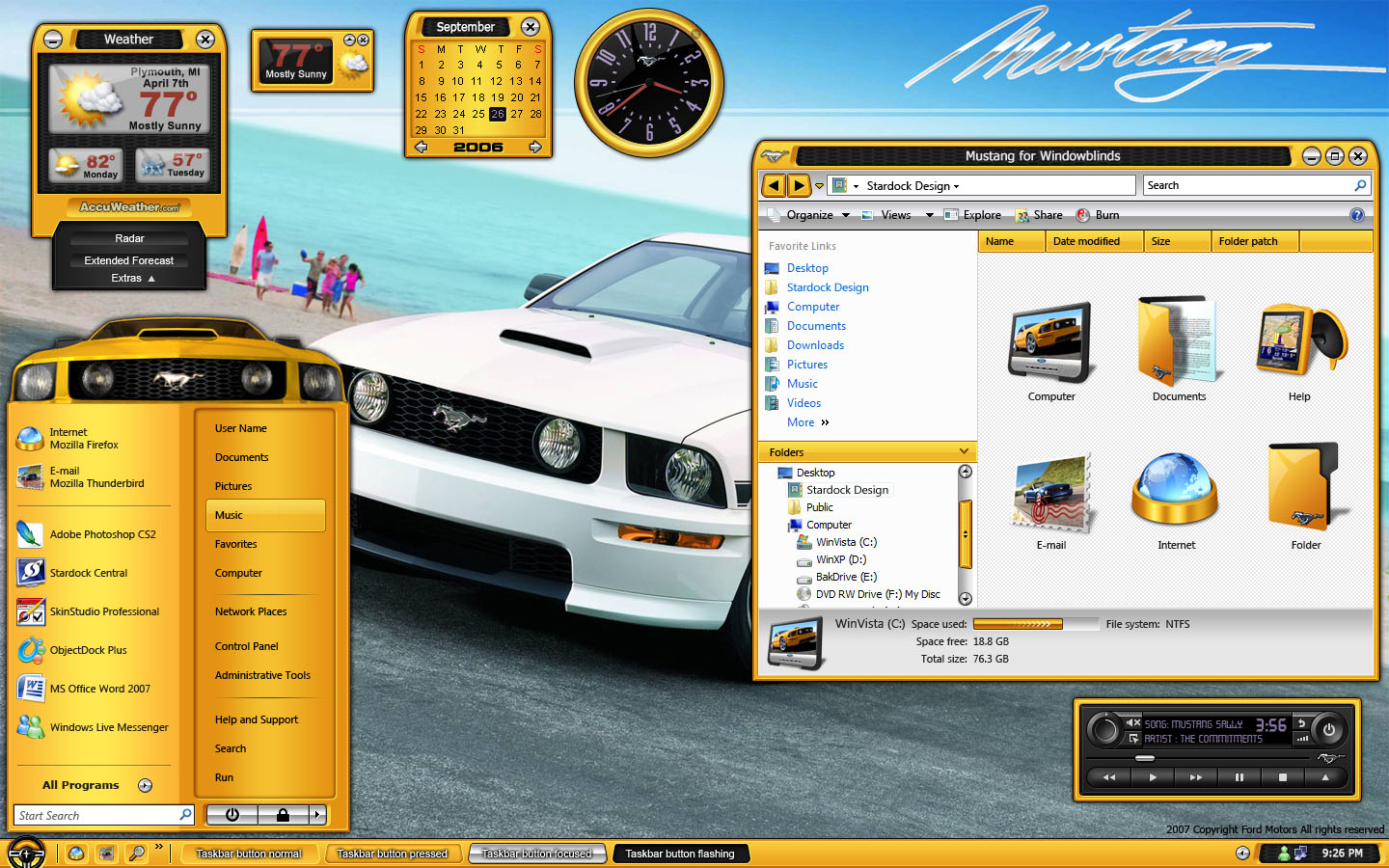Viewport: 1389px width, 868px height.
Task: Open Radar in weather widget
Action: click(x=129, y=238)
